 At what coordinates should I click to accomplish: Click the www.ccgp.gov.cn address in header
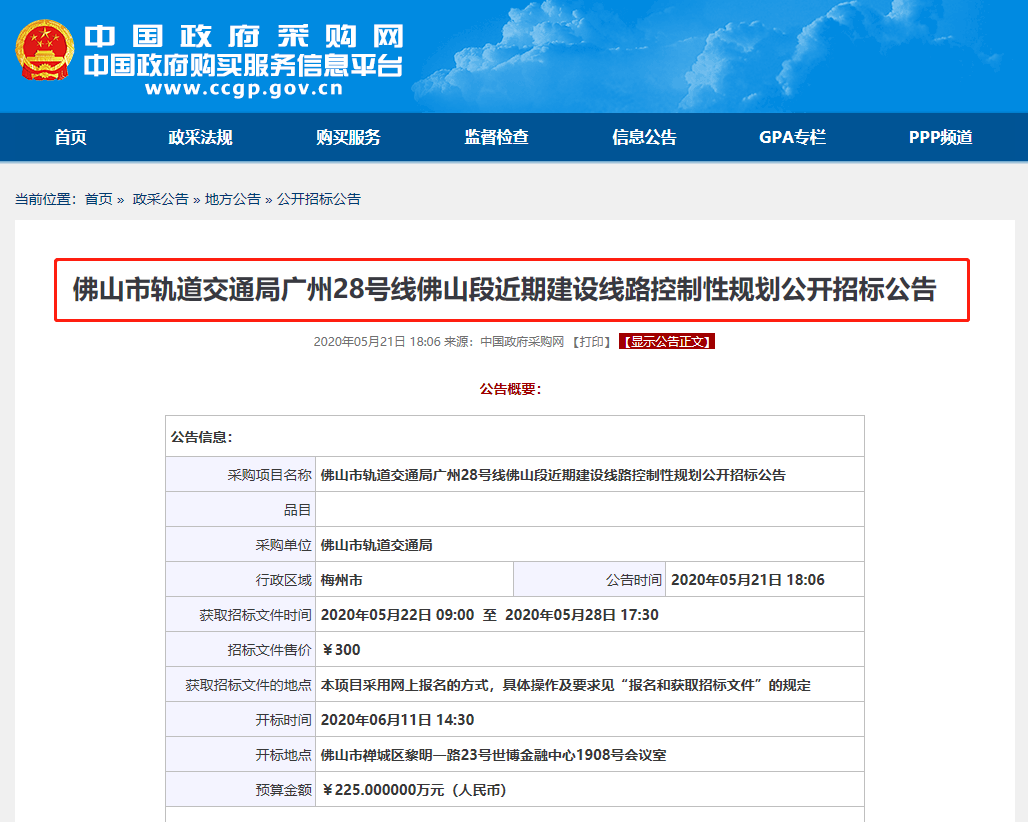(243, 89)
